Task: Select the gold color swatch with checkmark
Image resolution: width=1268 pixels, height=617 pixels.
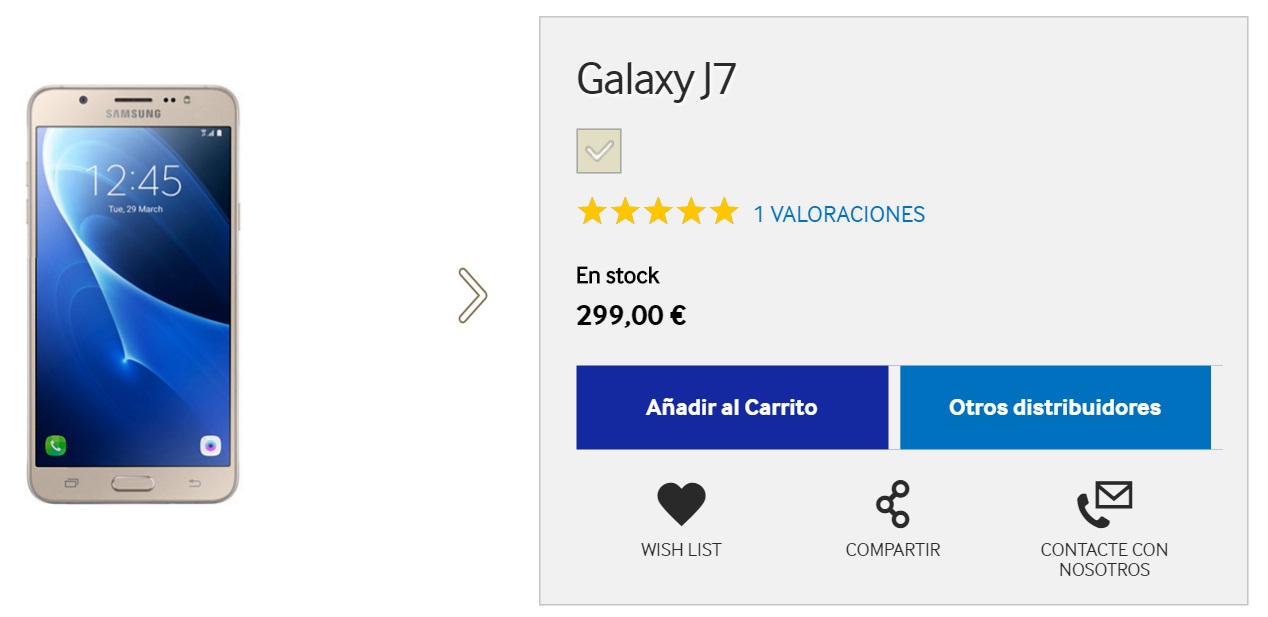Action: tap(599, 151)
